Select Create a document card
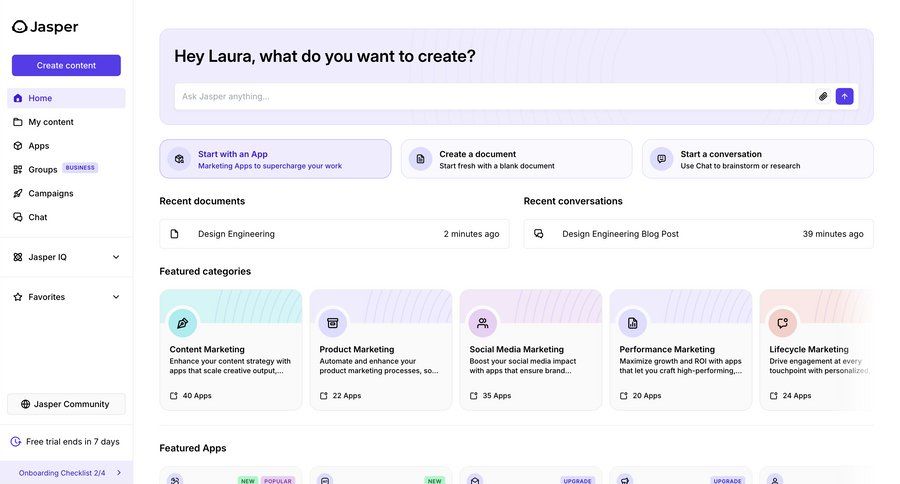This screenshot has width=900, height=484. coord(517,159)
